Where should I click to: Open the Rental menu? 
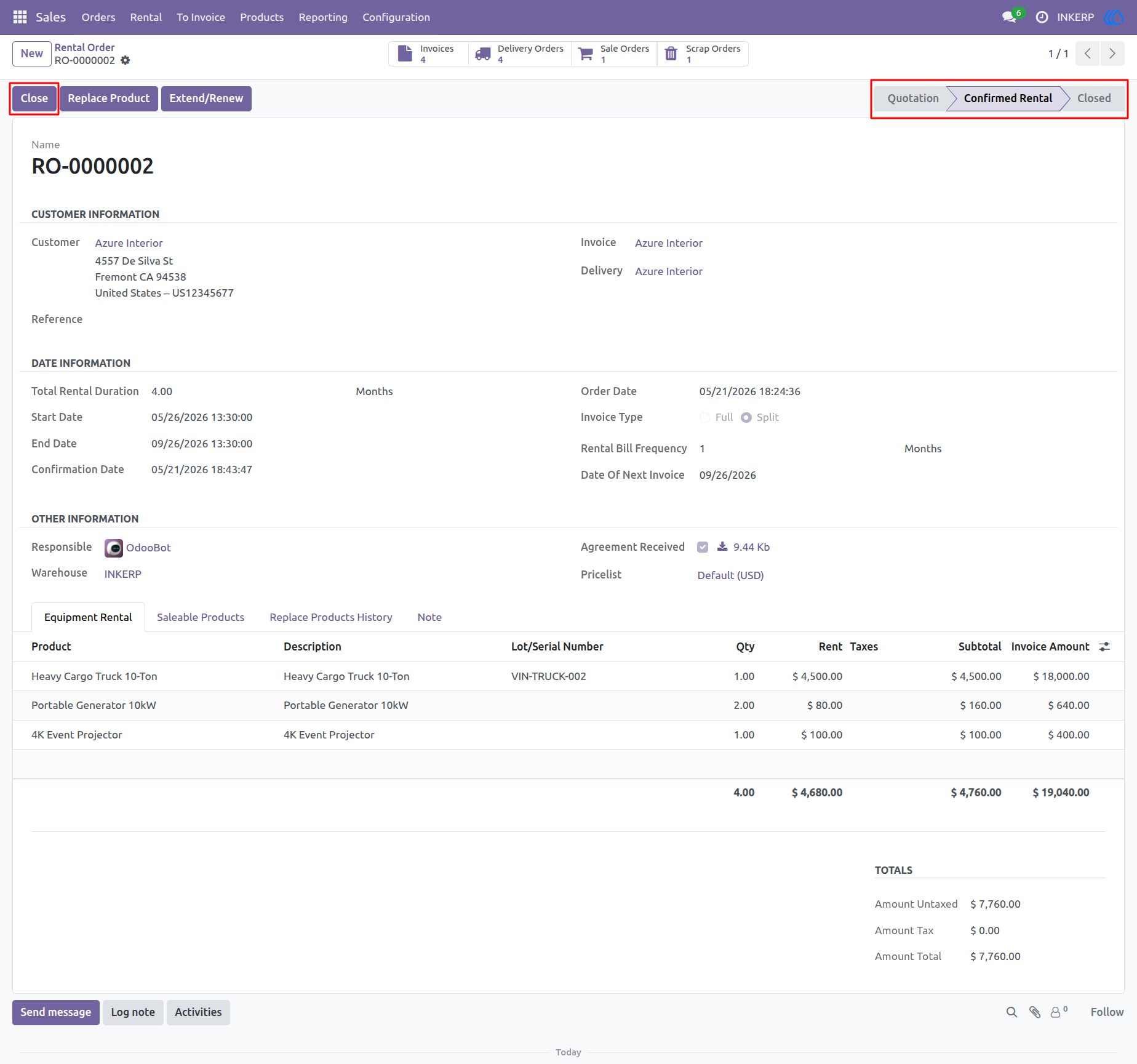[x=146, y=17]
